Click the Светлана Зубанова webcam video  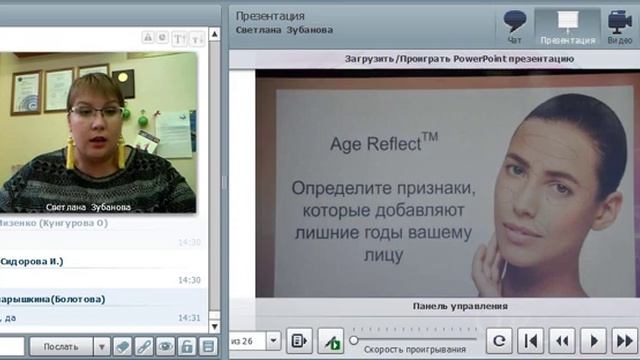98,132
